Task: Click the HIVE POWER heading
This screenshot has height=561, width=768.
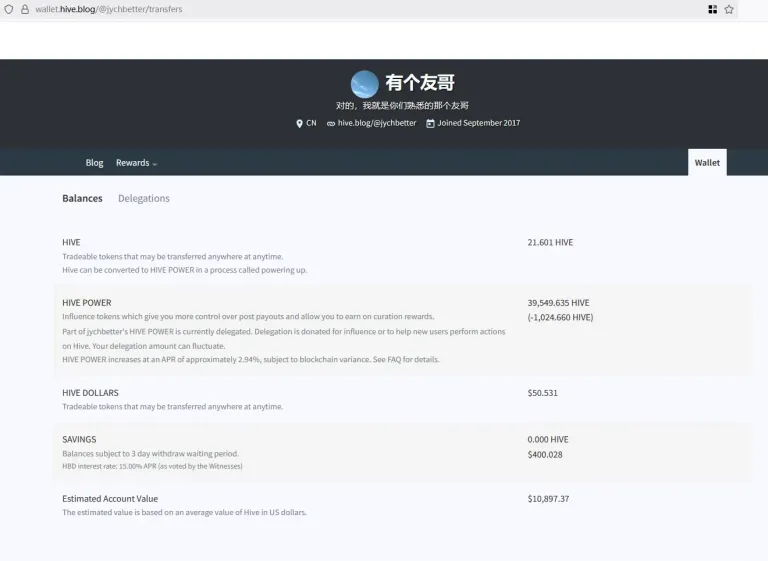Action: click(x=87, y=303)
